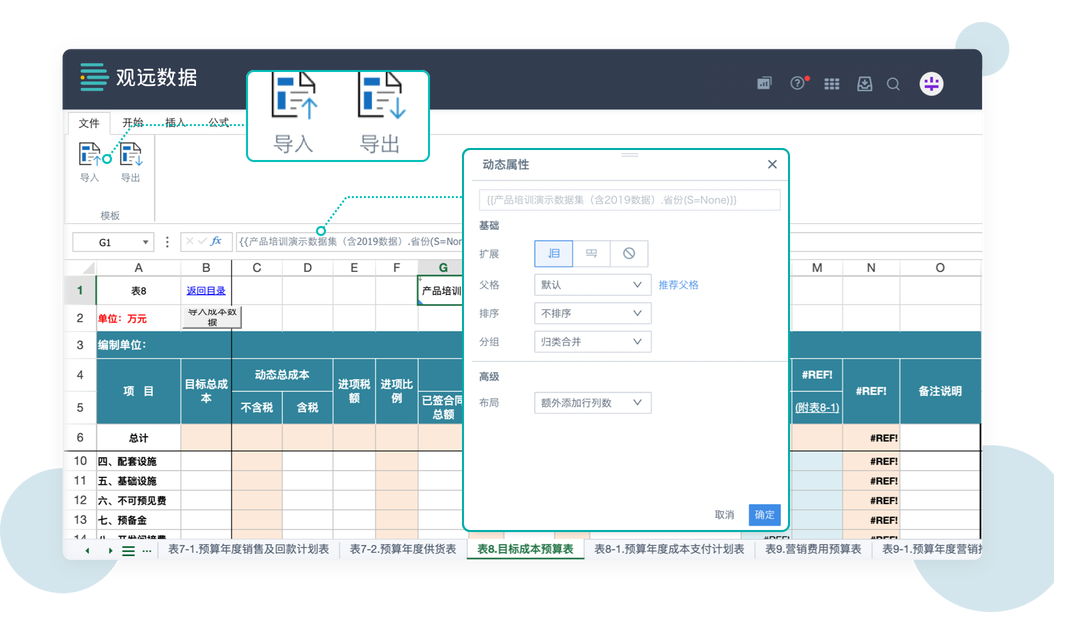Open the apps grid icon in header

(x=831, y=84)
